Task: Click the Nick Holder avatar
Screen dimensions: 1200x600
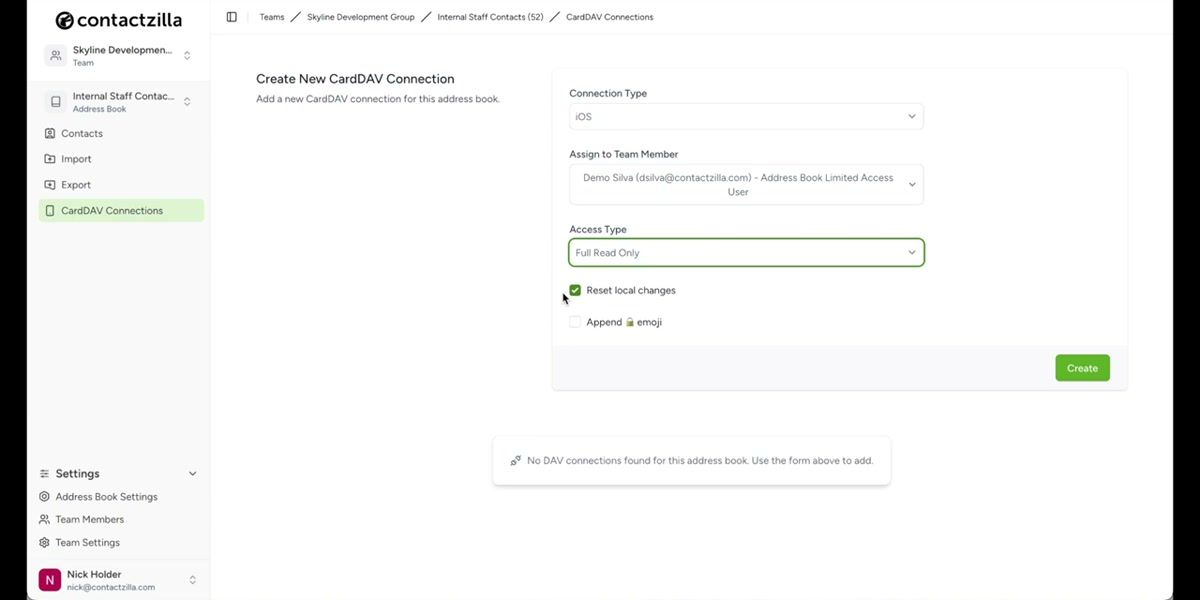Action: 49,580
